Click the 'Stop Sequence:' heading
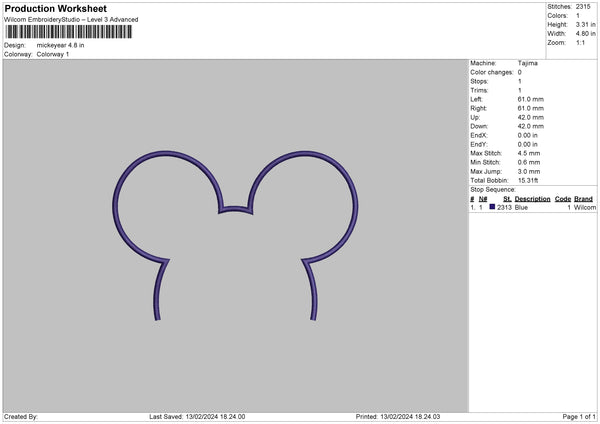Viewport: 600px width, 424px height. (x=493, y=190)
